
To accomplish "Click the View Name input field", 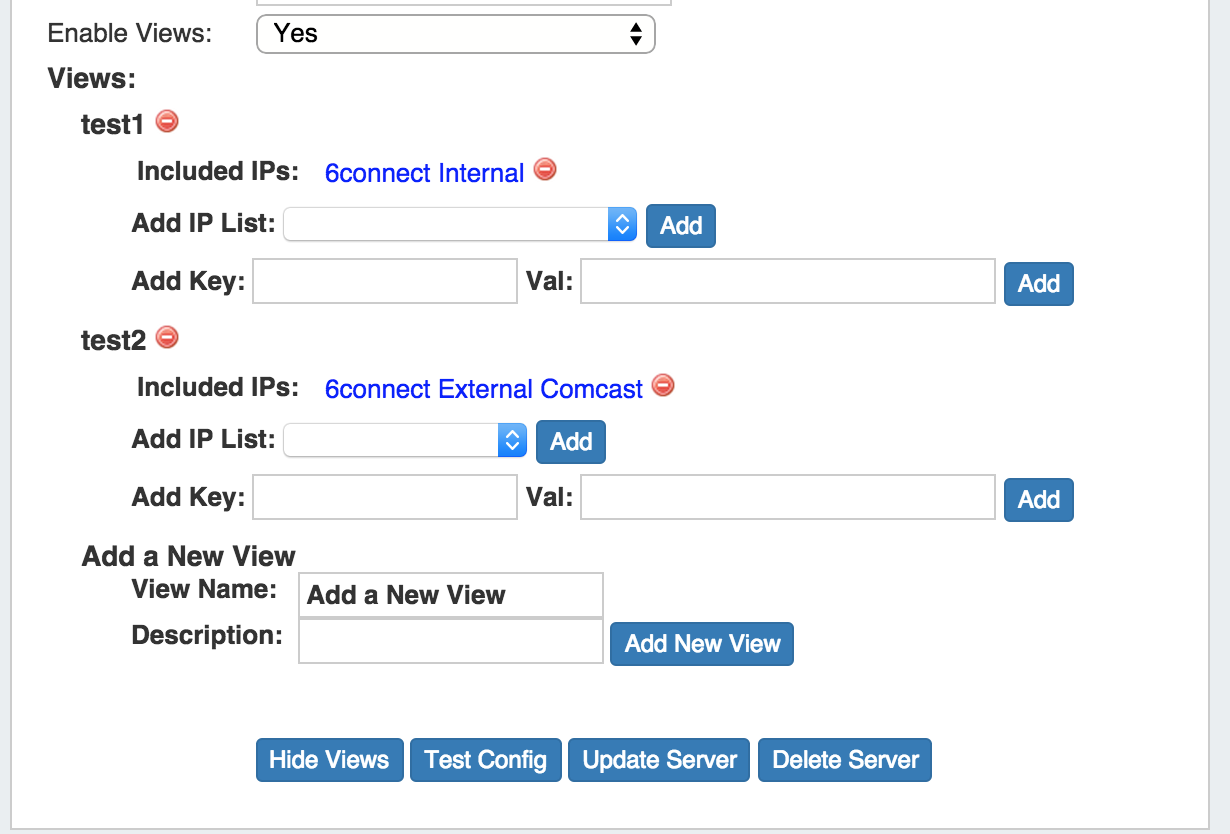I will pos(450,595).
